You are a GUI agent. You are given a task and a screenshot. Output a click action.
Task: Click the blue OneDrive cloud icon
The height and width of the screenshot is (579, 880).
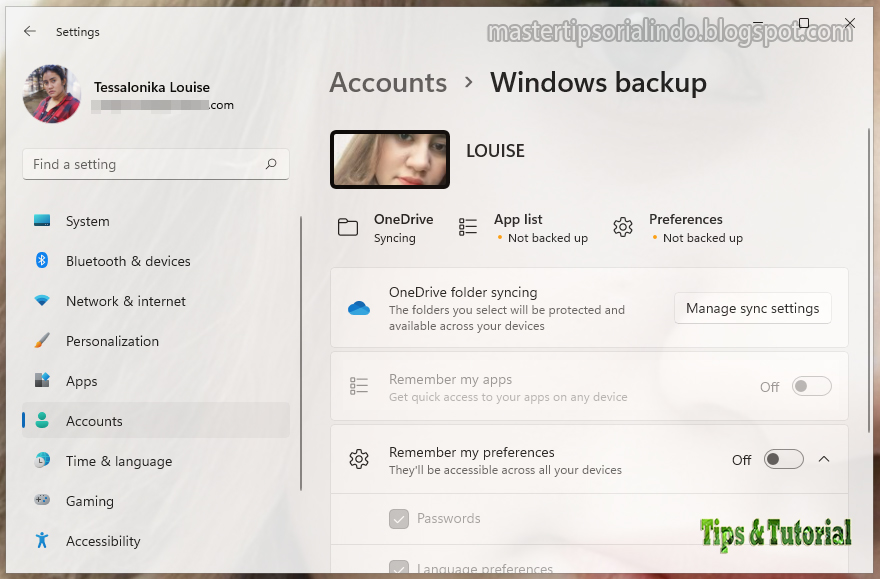(359, 308)
